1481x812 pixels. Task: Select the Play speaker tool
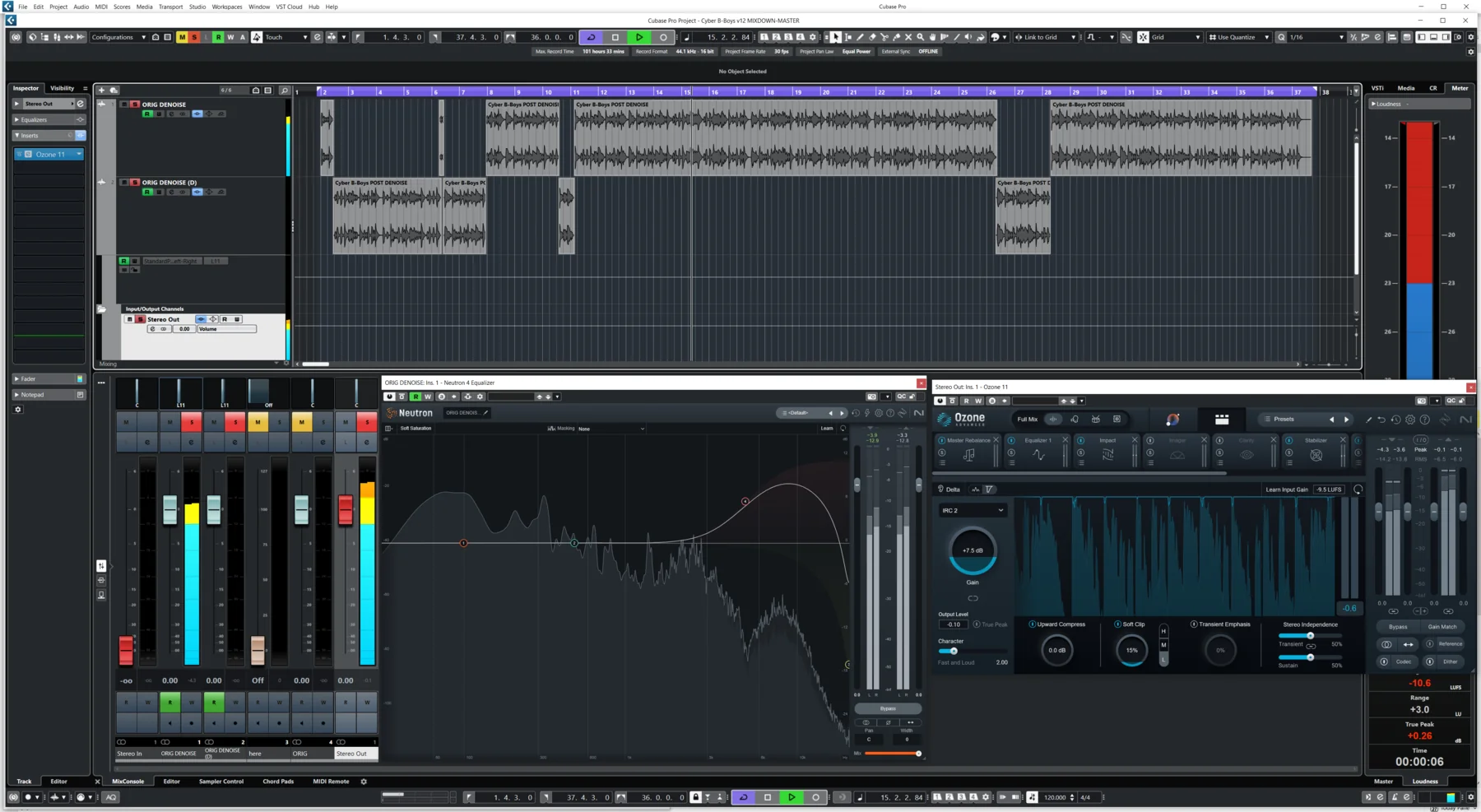(968, 37)
